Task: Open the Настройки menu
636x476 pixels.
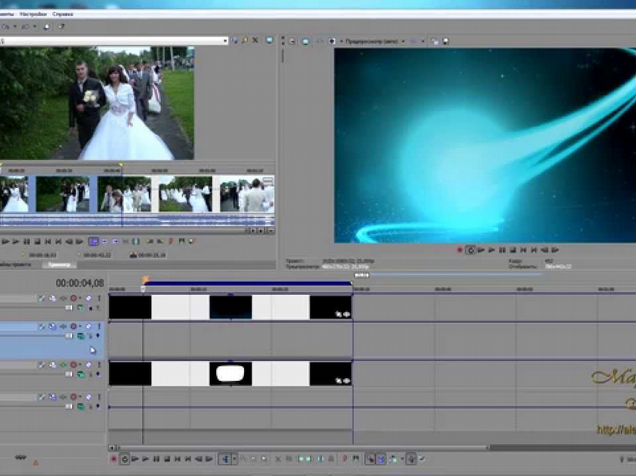Action: (x=33, y=14)
